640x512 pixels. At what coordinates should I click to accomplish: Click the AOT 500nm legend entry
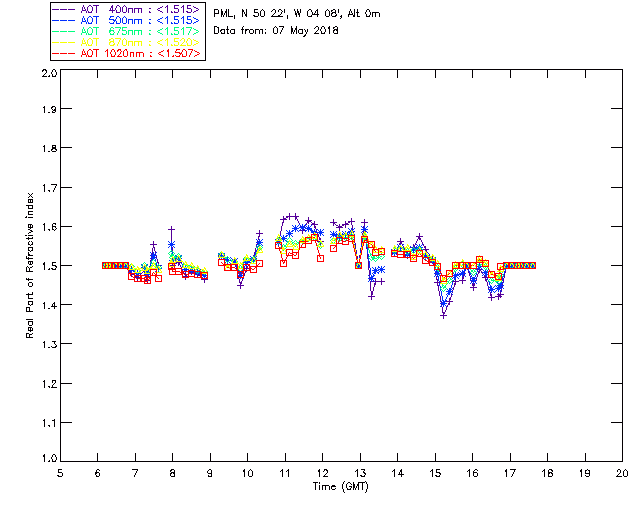(127, 20)
